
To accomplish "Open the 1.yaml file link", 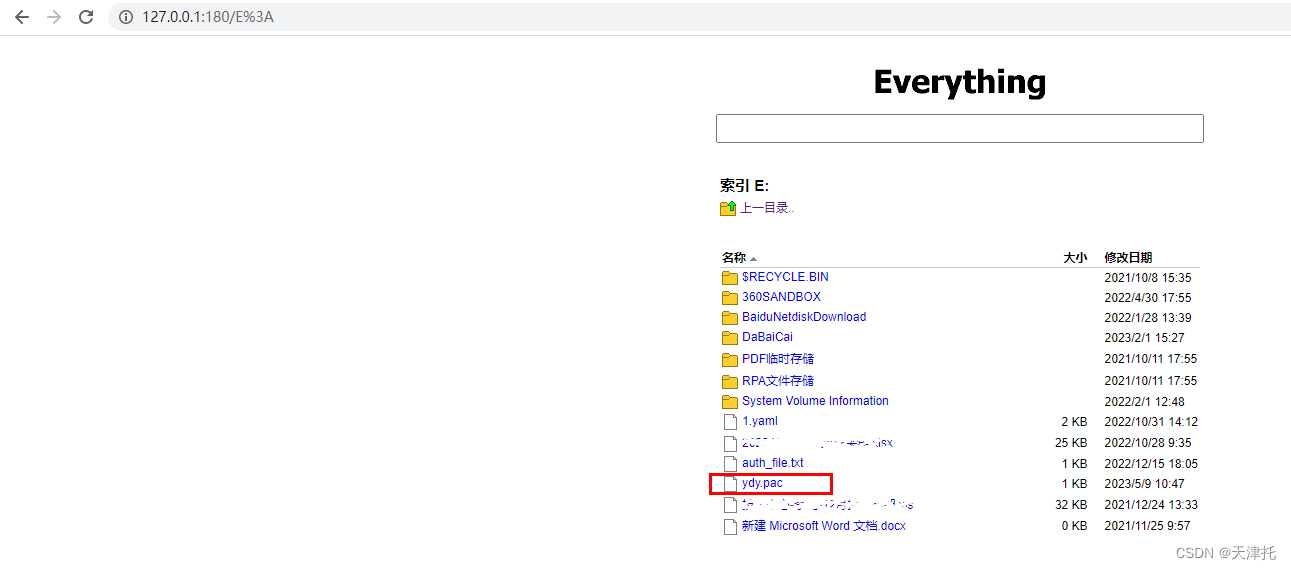I will pos(759,421).
